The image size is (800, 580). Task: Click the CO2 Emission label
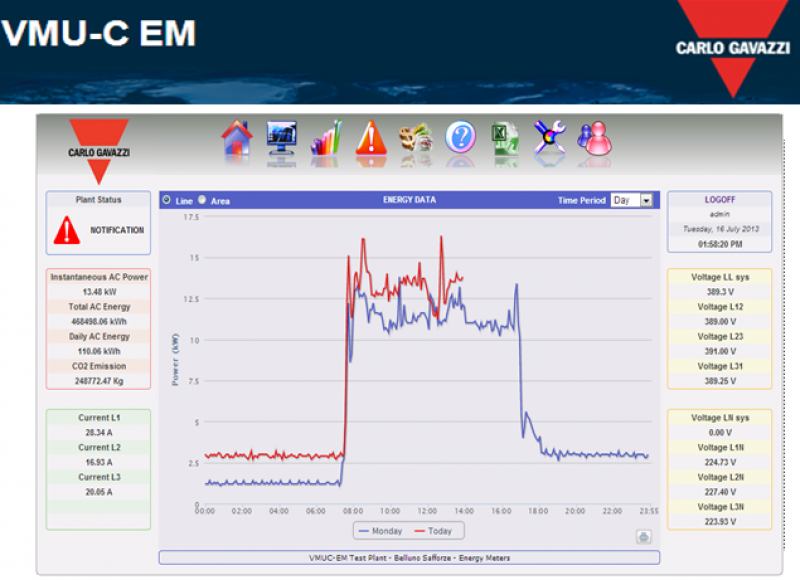point(99,366)
